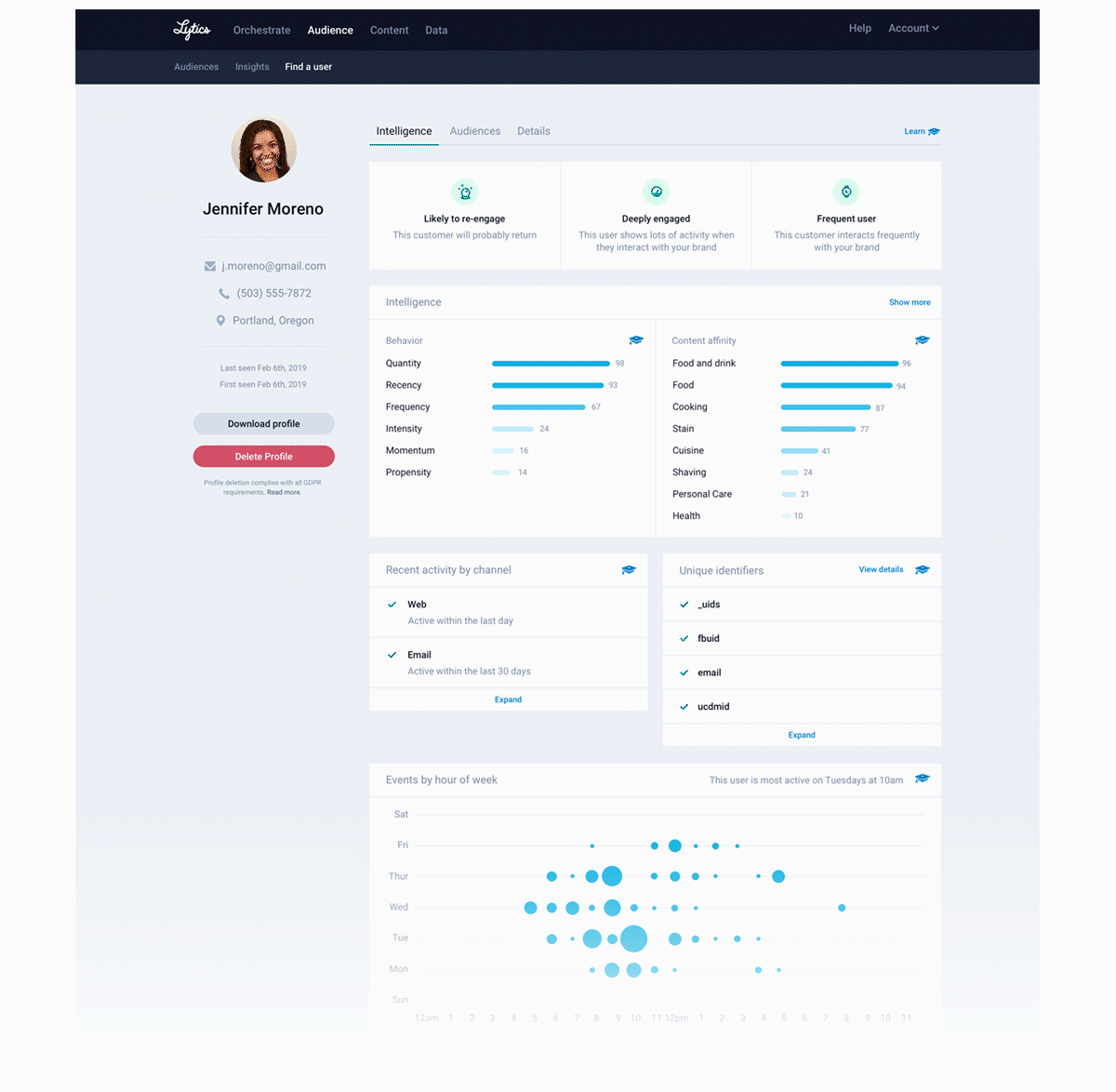The image size is (1116, 1092).
Task: Click the learn icon beside Behavior heading
Action: pos(636,340)
